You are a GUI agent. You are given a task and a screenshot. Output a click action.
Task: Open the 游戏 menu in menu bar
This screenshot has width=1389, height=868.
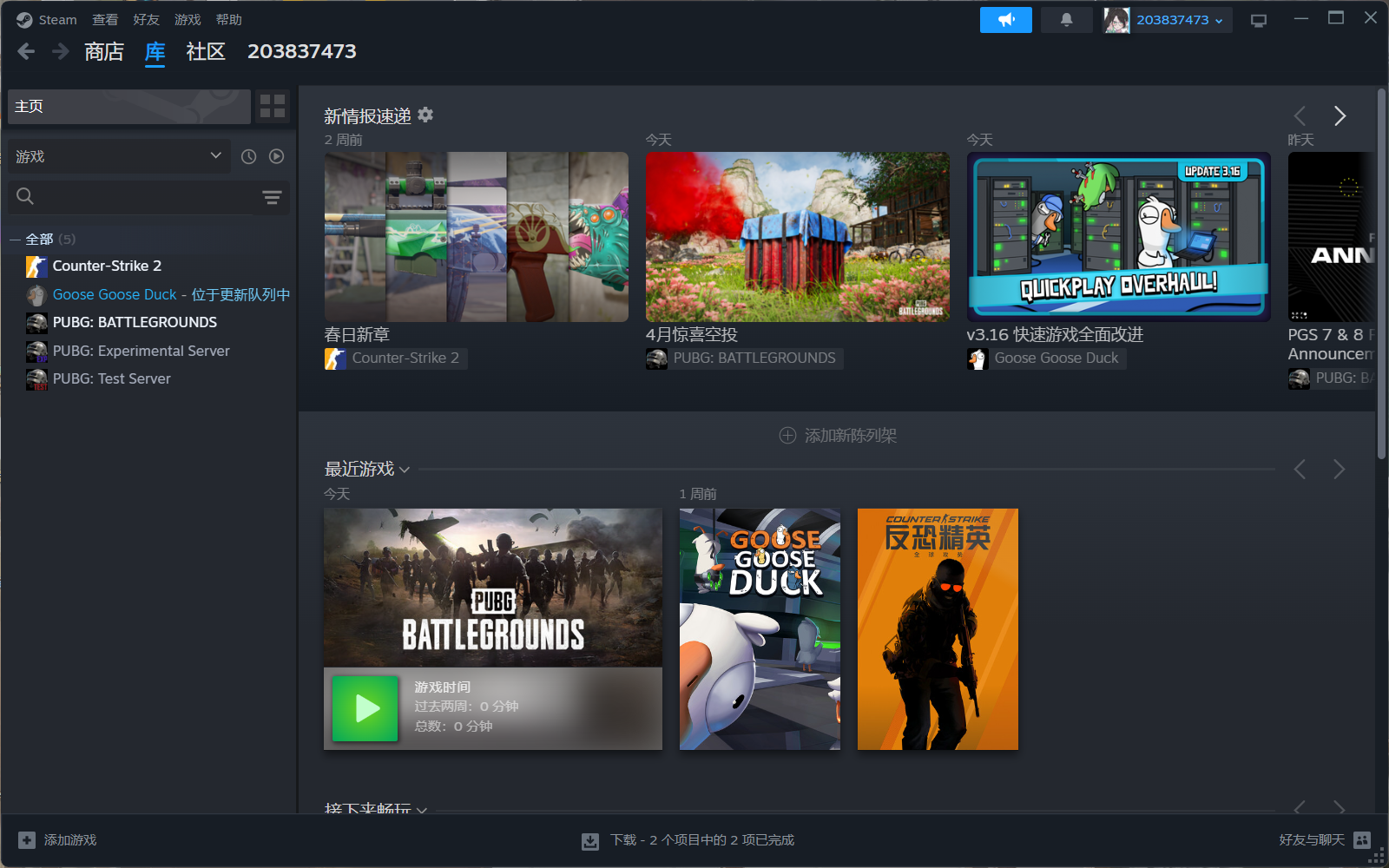tap(188, 20)
